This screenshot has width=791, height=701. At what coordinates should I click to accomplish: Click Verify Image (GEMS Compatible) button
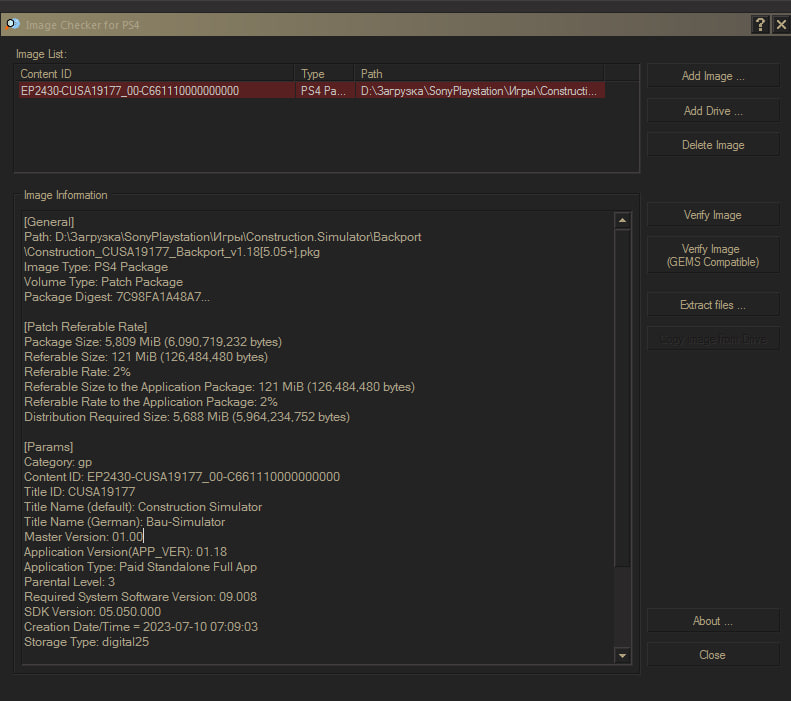coord(713,256)
